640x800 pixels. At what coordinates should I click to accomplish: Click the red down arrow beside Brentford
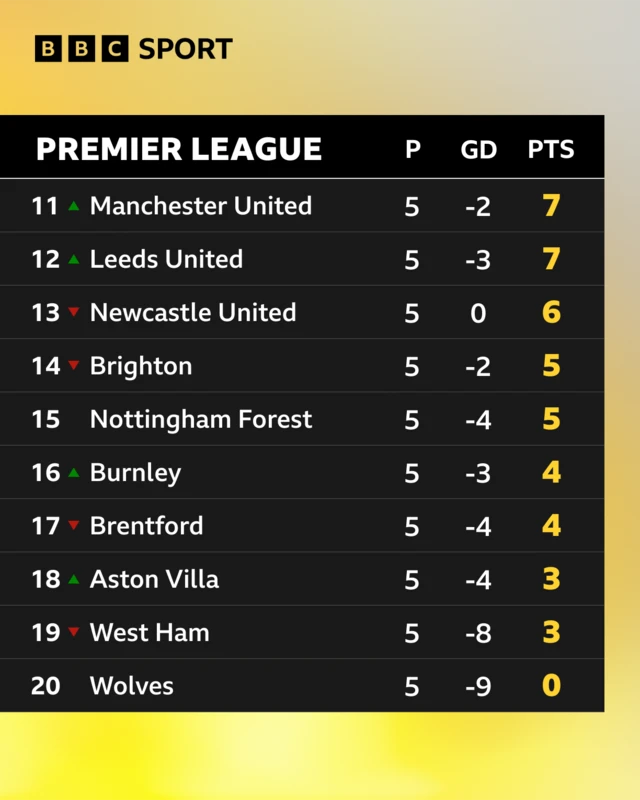coord(73,526)
